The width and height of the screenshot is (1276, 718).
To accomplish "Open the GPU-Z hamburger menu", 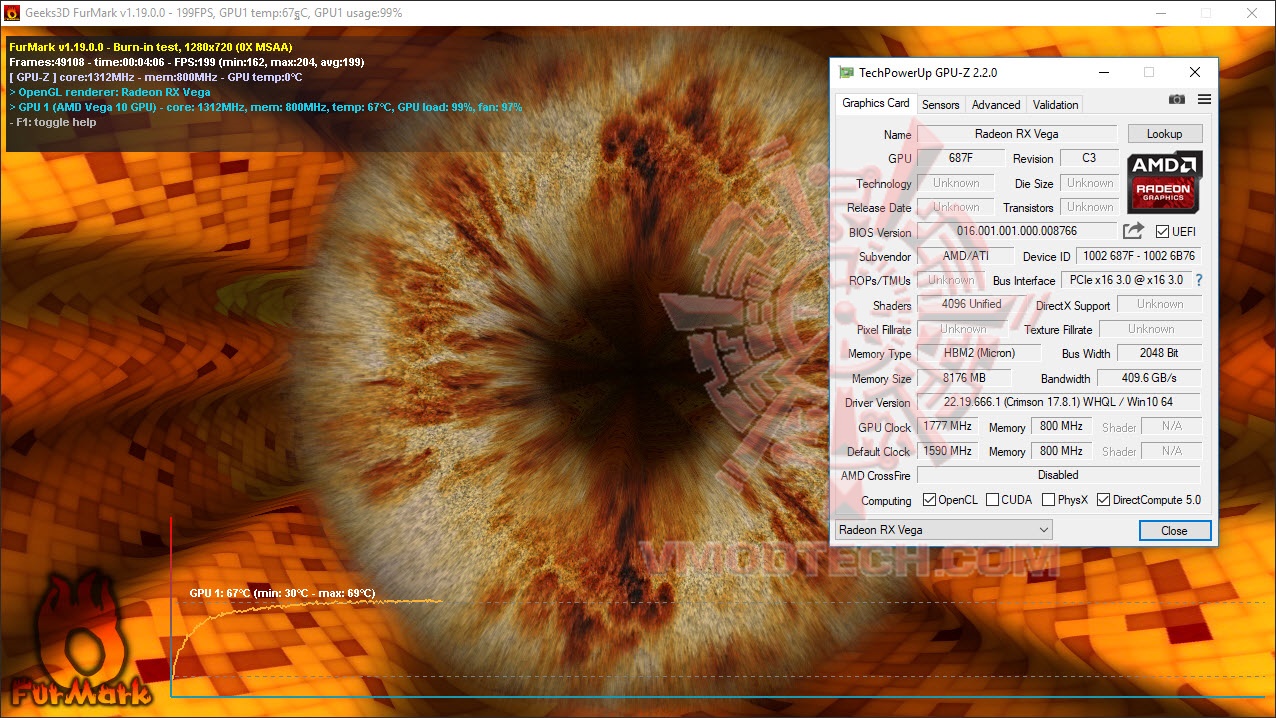I will [1204, 99].
